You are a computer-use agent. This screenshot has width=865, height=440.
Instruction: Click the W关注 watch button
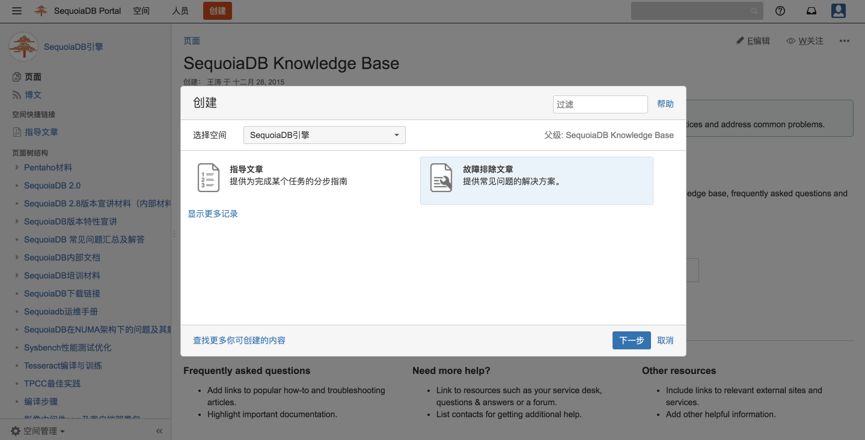(805, 41)
